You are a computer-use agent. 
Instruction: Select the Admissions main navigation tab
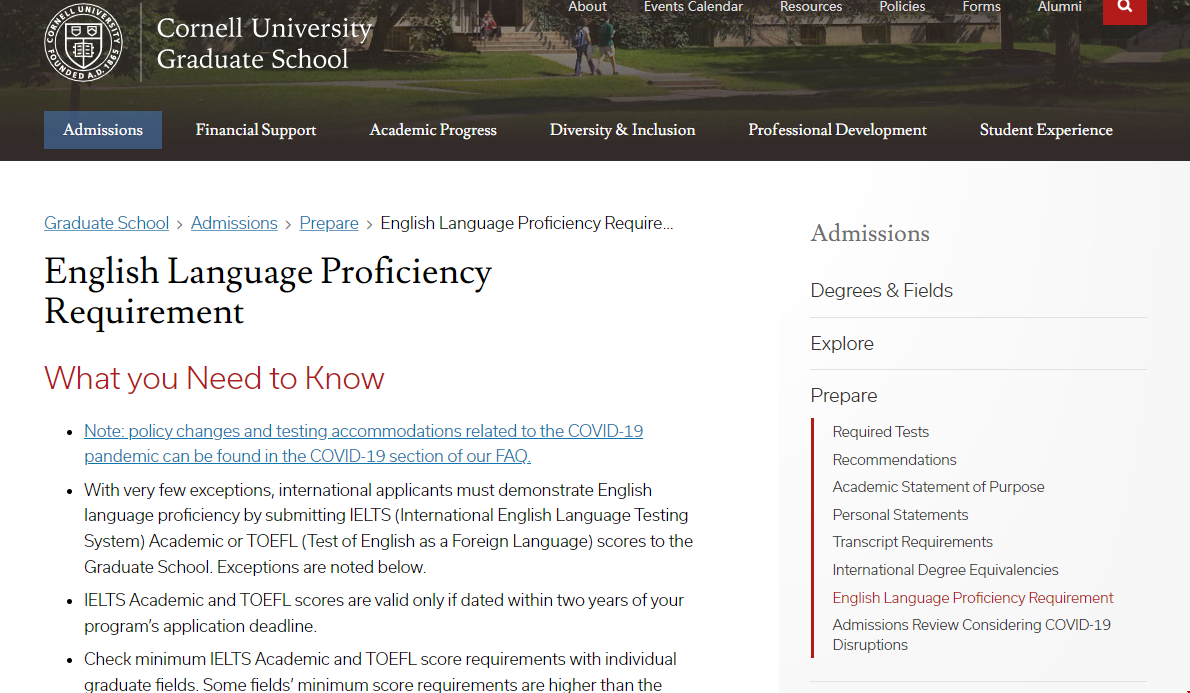click(102, 130)
